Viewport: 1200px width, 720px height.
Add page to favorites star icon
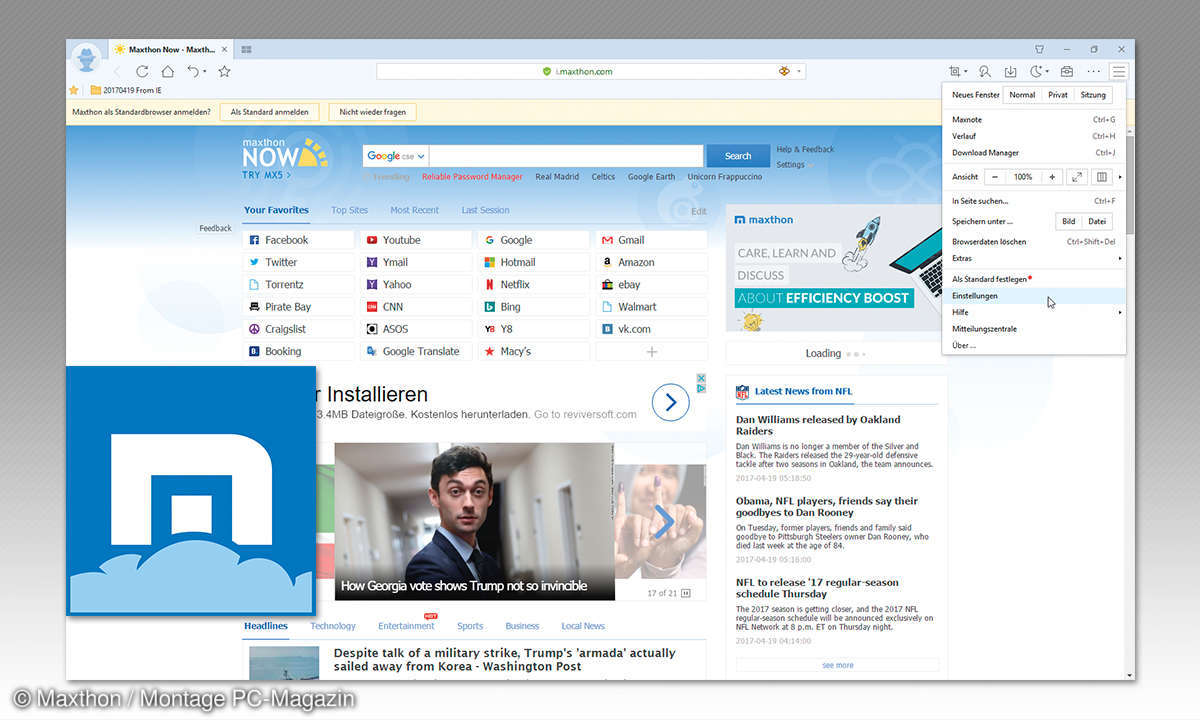[224, 71]
